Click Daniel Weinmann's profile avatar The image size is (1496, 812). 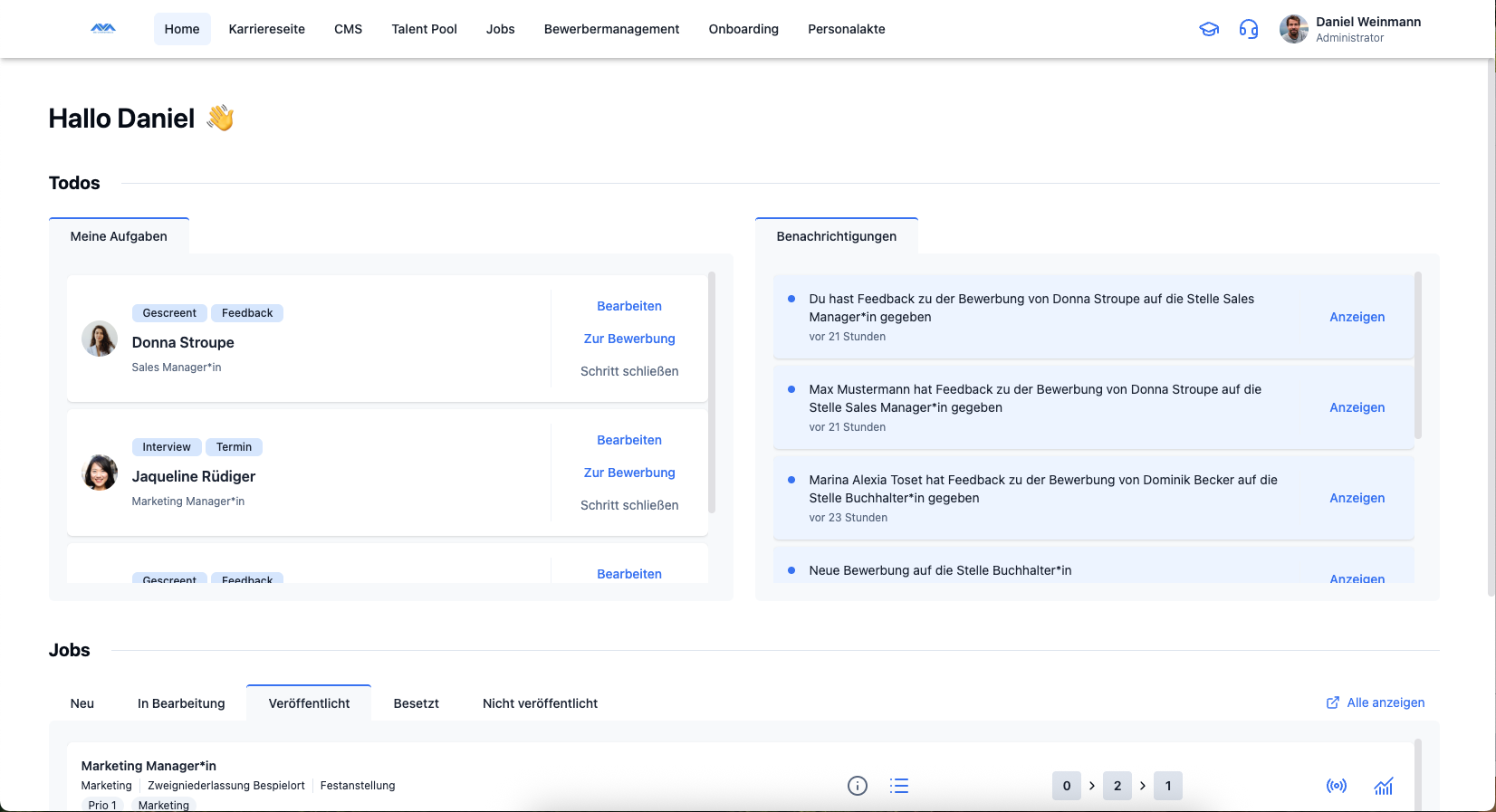1293,29
